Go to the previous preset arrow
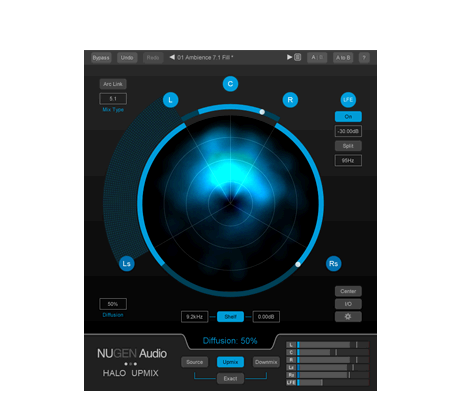 pyautogui.click(x=172, y=57)
